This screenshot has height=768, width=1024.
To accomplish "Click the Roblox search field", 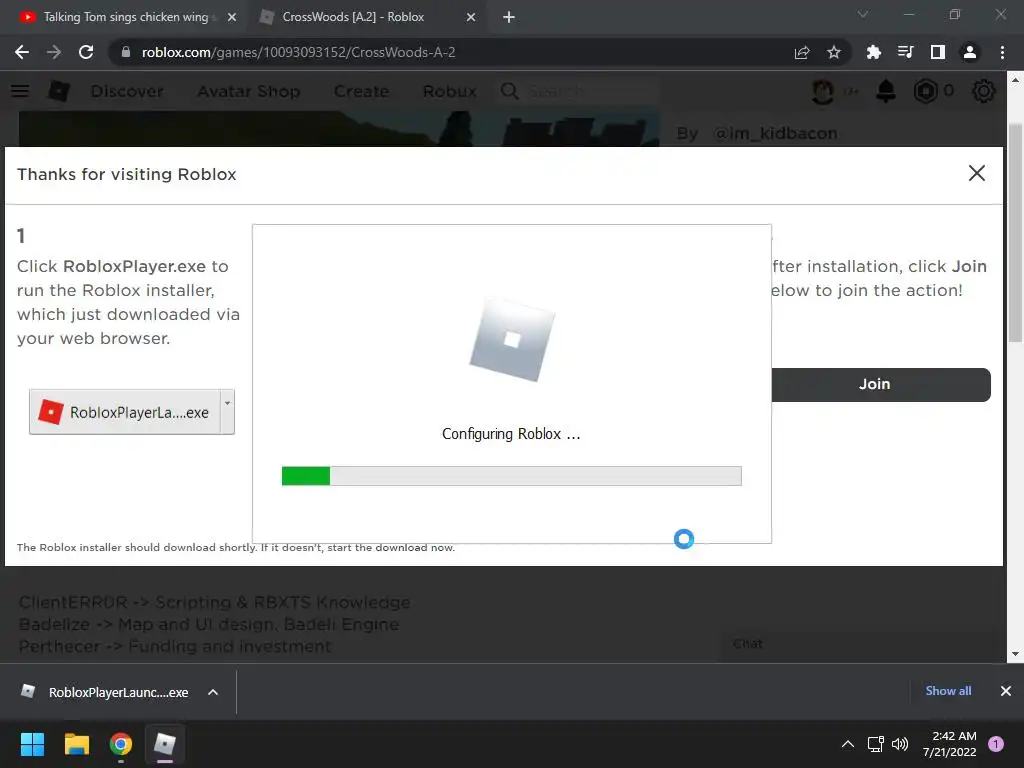I will click(578, 91).
